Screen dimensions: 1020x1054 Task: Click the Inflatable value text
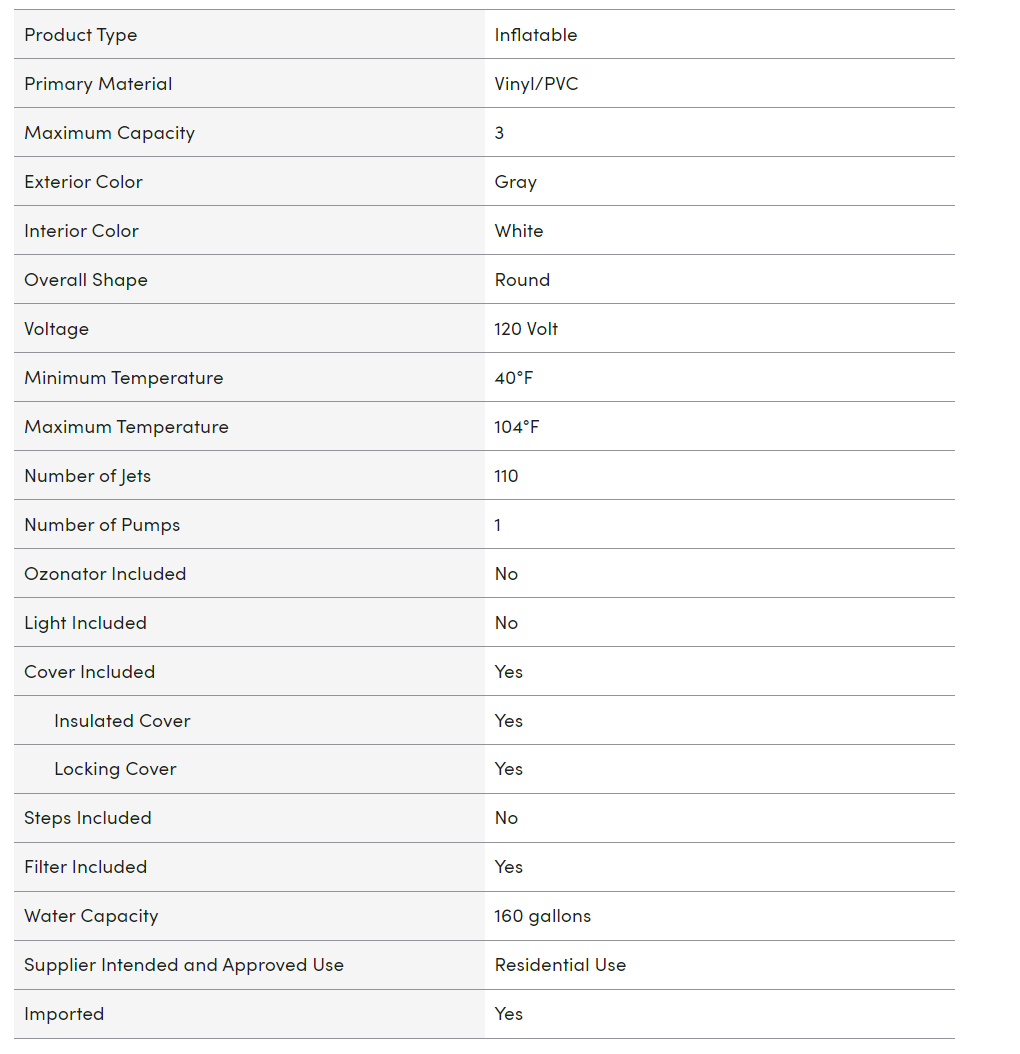[x=536, y=35]
